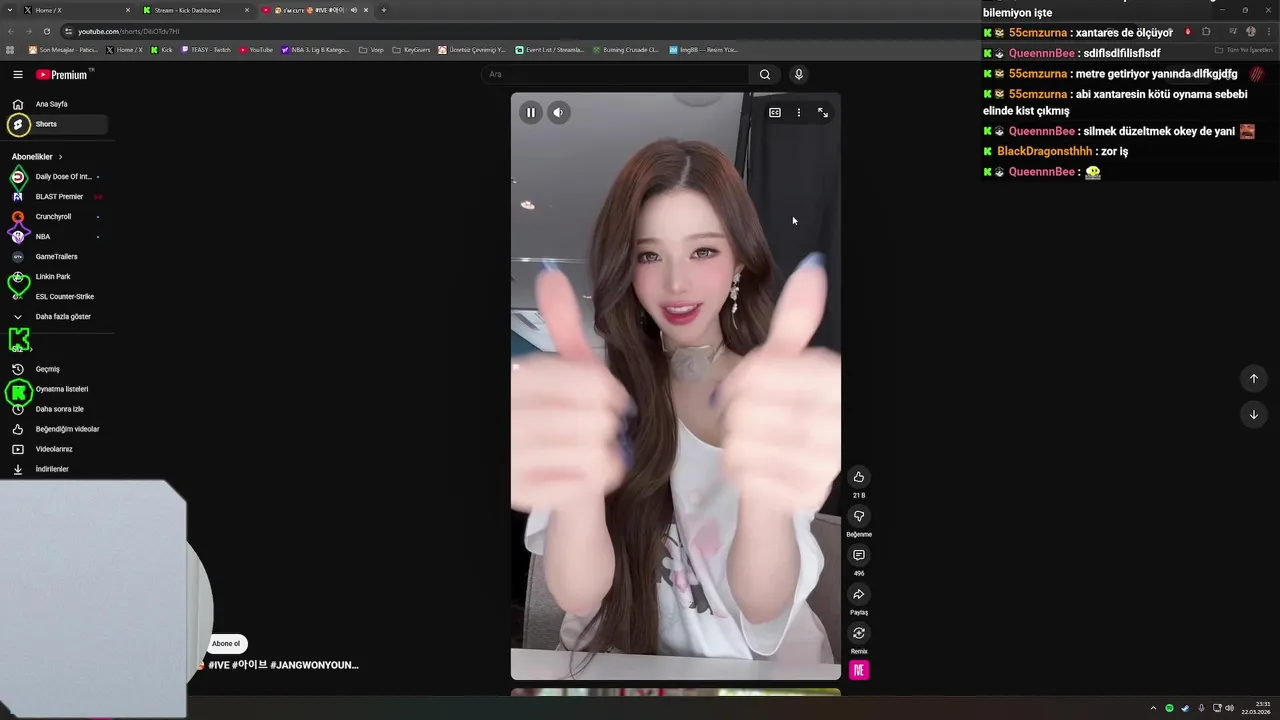Screen dimensions: 1280x720
Task: Open the browser apps grid shortcut
Action: (10, 50)
